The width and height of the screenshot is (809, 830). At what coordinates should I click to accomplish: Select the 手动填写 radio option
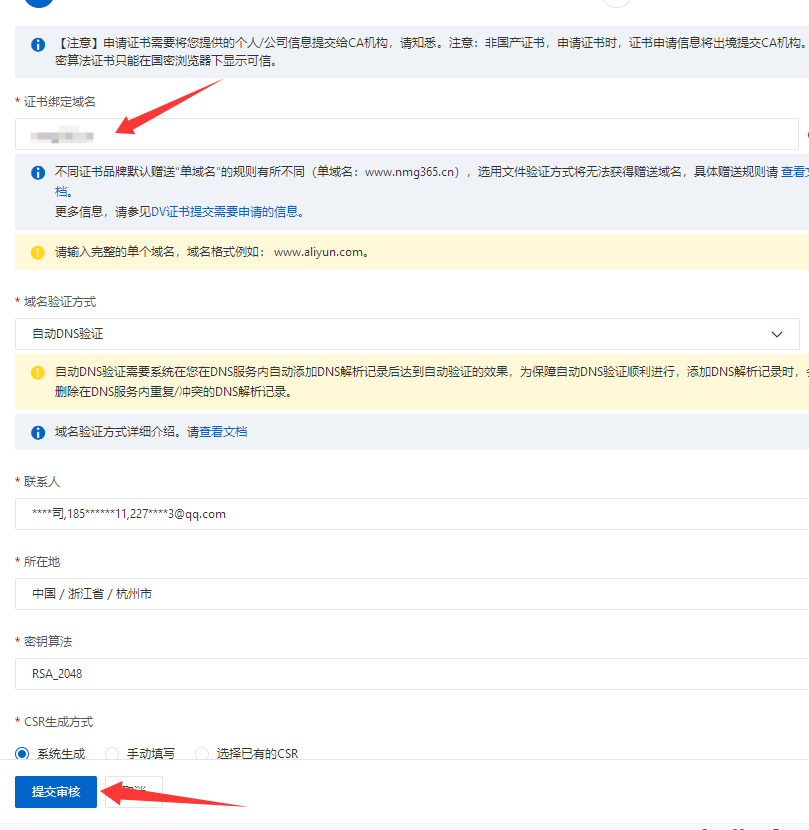point(112,754)
